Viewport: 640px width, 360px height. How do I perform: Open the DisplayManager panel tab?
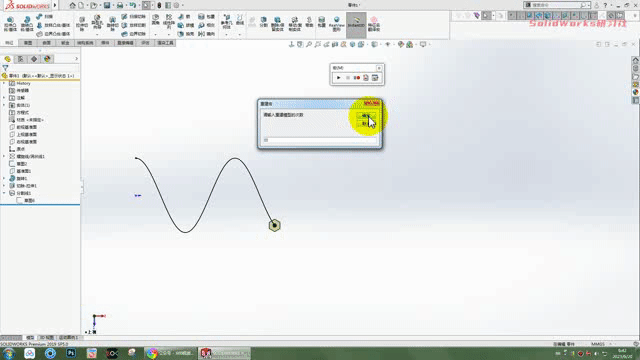tap(47, 59)
